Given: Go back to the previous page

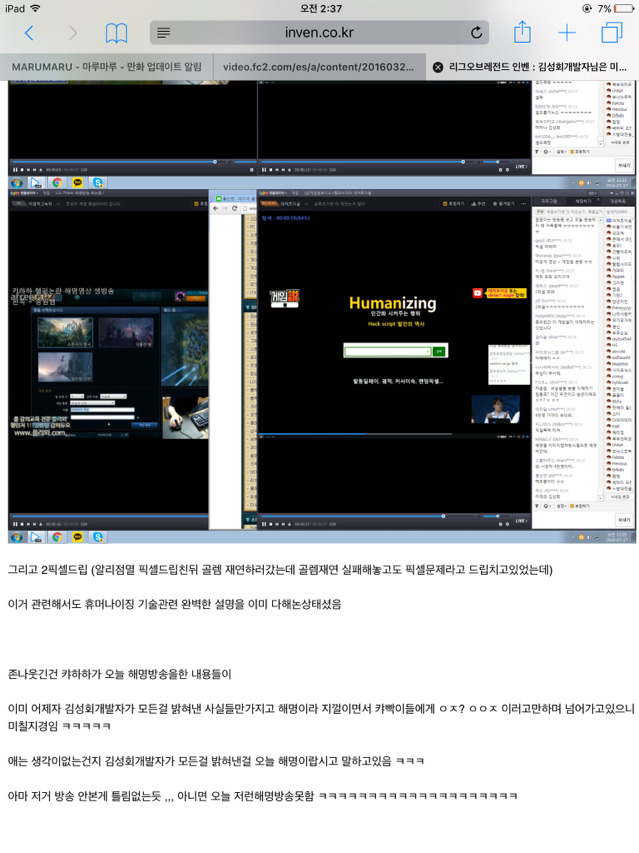Looking at the screenshot, I should click(x=30, y=33).
